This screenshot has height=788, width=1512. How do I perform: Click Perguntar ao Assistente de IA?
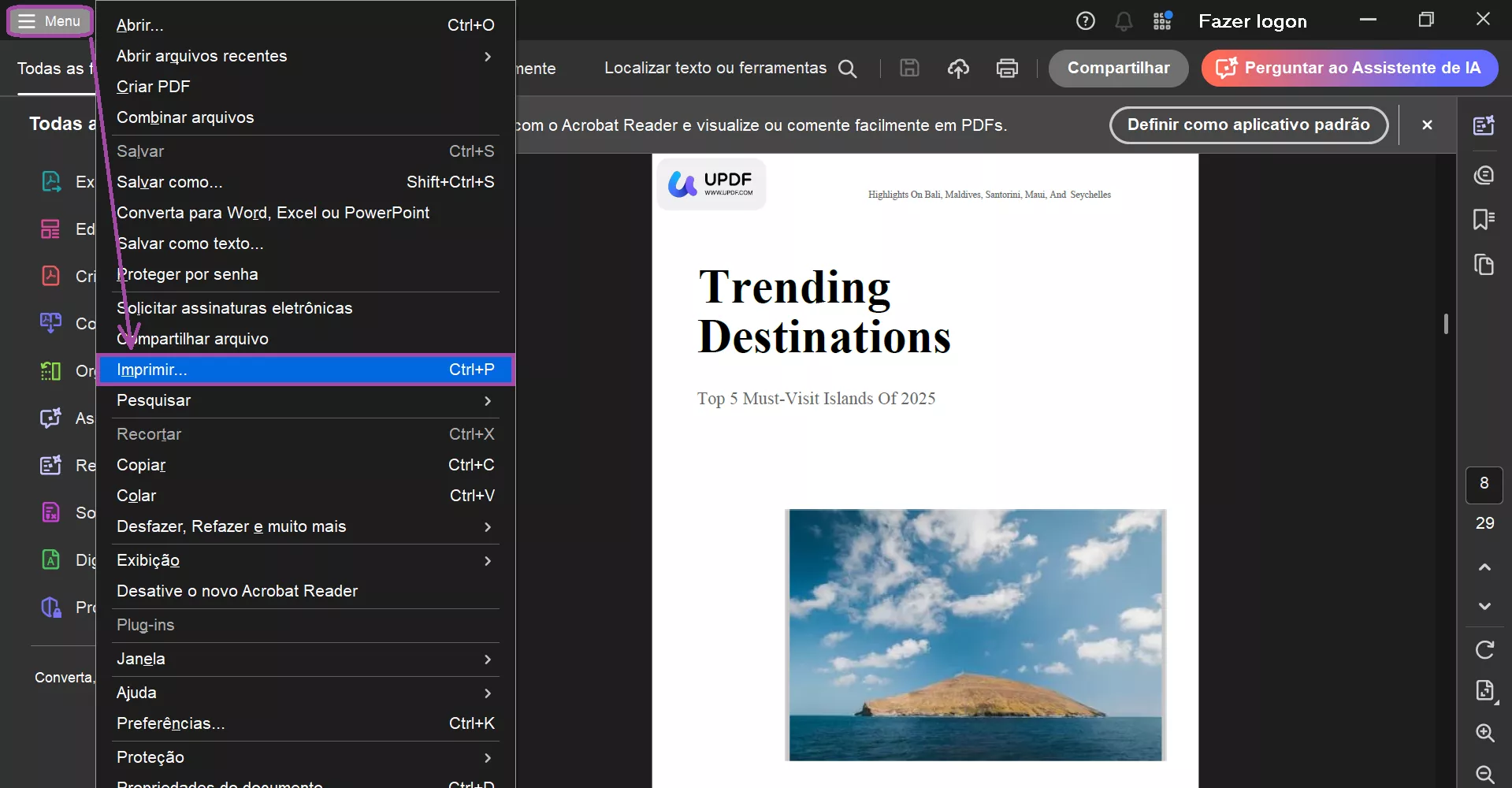coord(1349,69)
